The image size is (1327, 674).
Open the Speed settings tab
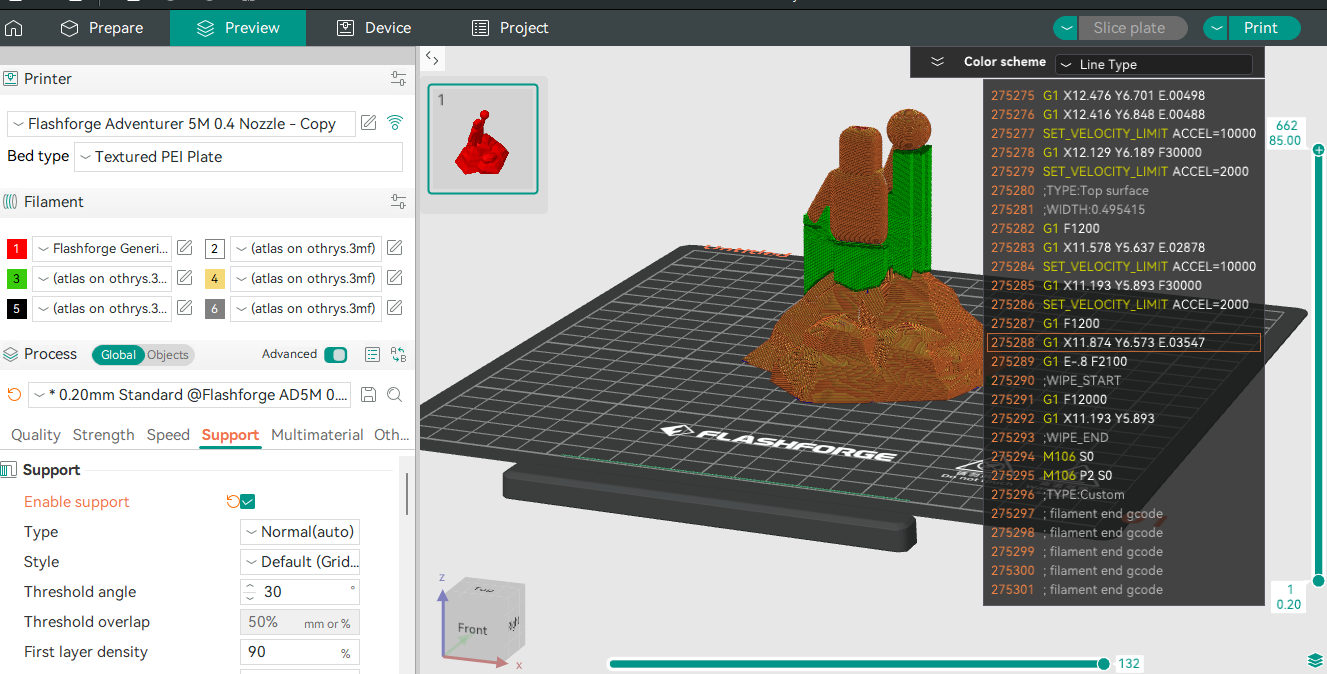tap(168, 435)
